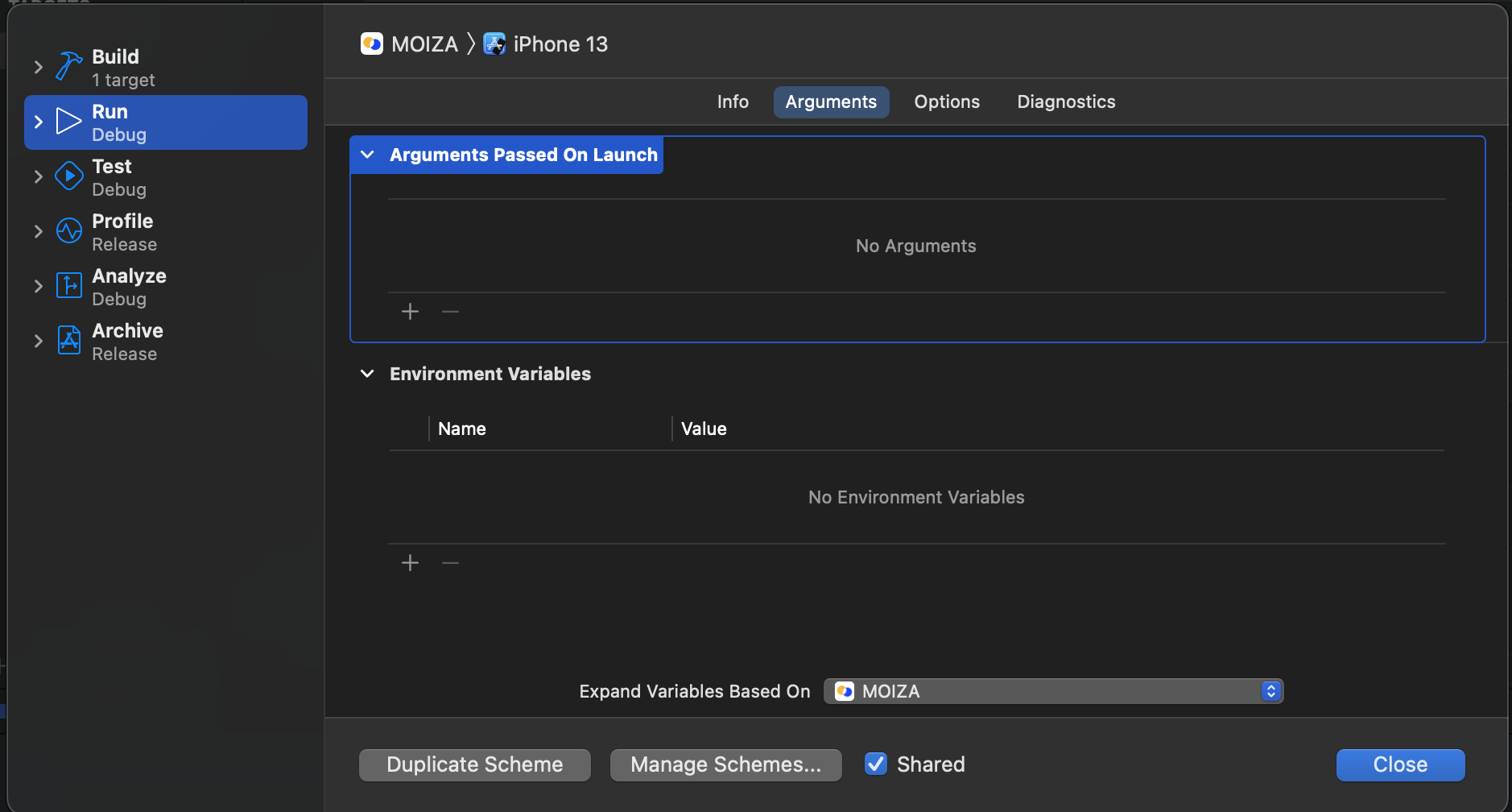Expand the Build action chevron
Screen dimensions: 1512x812
(38, 67)
